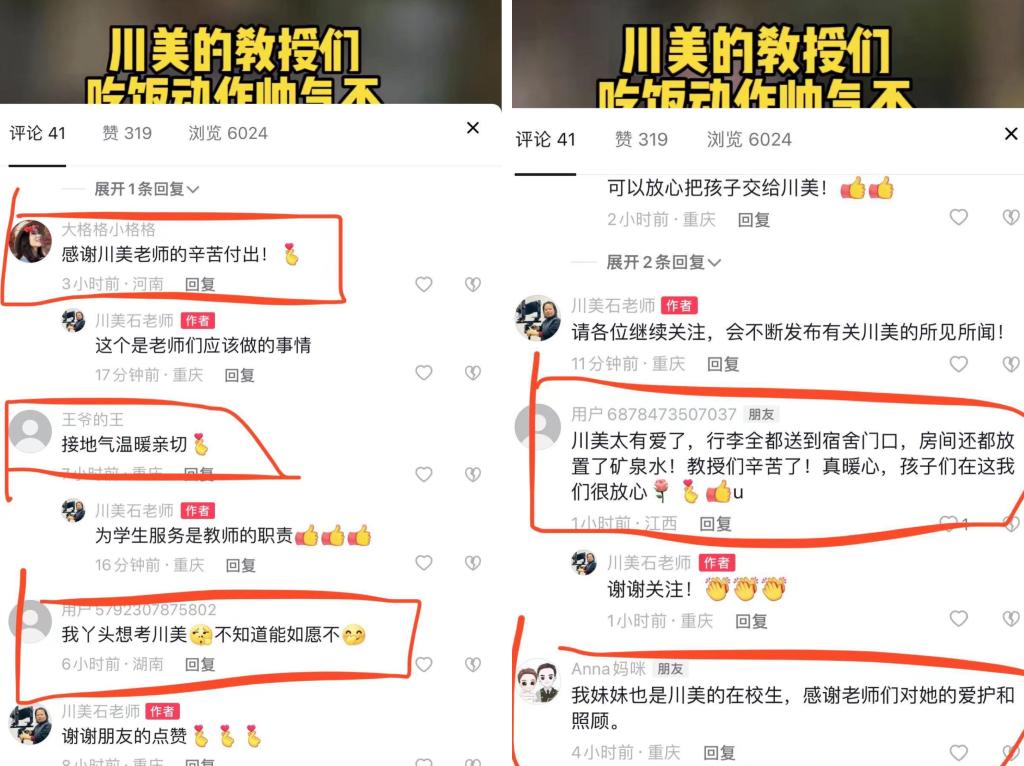The image size is (1024, 766).
Task: Open Anna妈咪 profile avatar
Action: pyautogui.click(x=538, y=680)
